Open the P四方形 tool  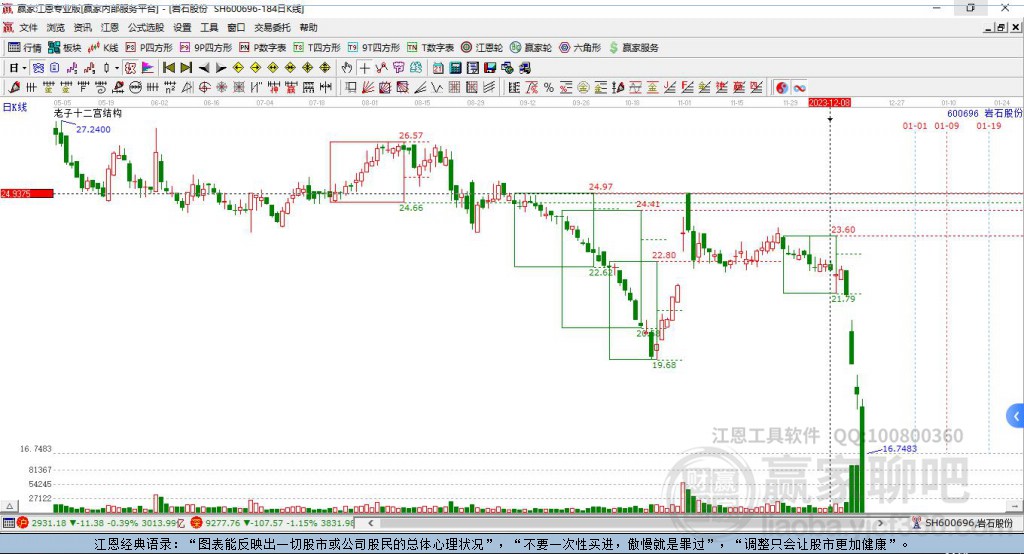point(149,48)
